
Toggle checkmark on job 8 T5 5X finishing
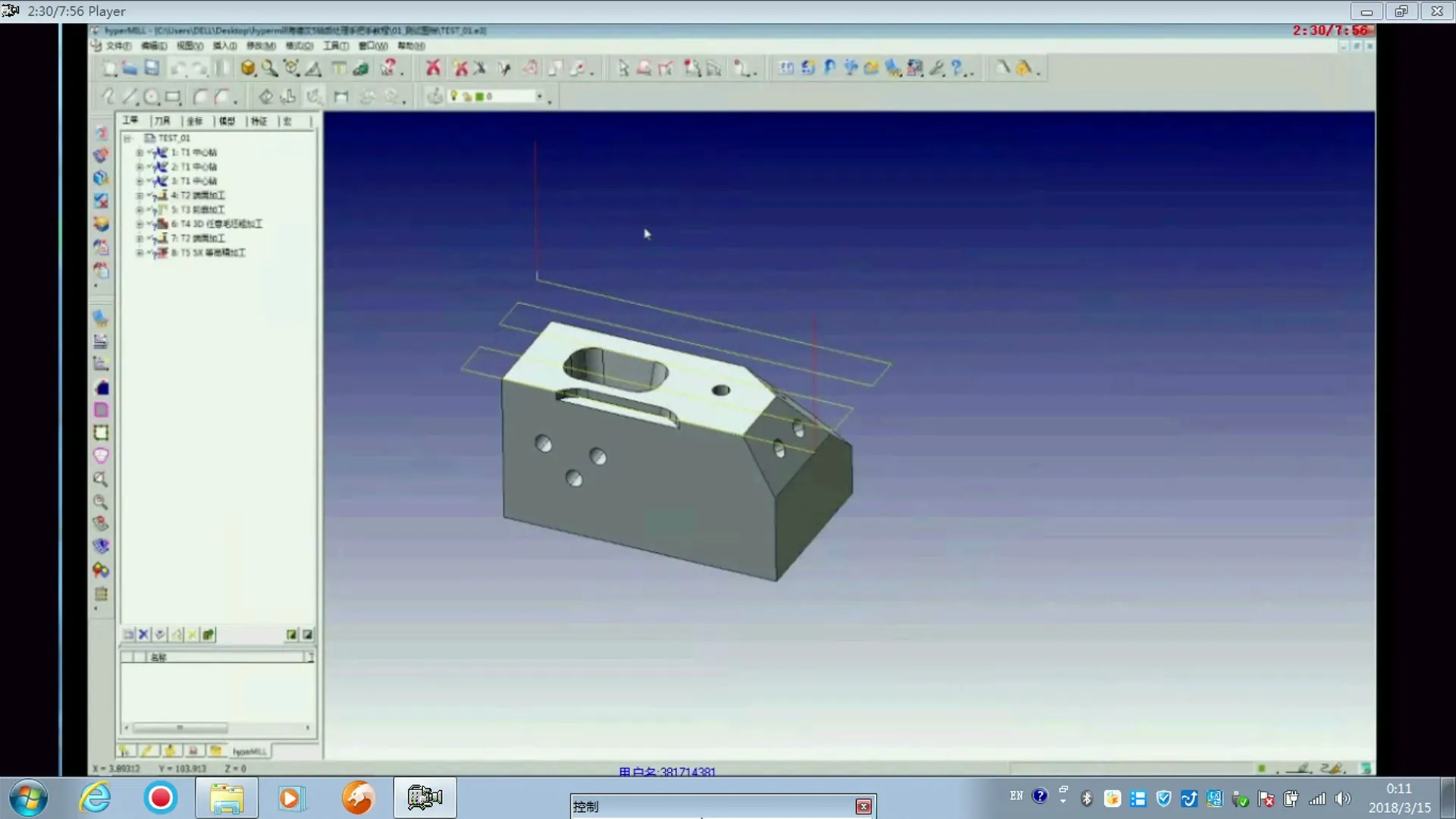pyautogui.click(x=150, y=253)
